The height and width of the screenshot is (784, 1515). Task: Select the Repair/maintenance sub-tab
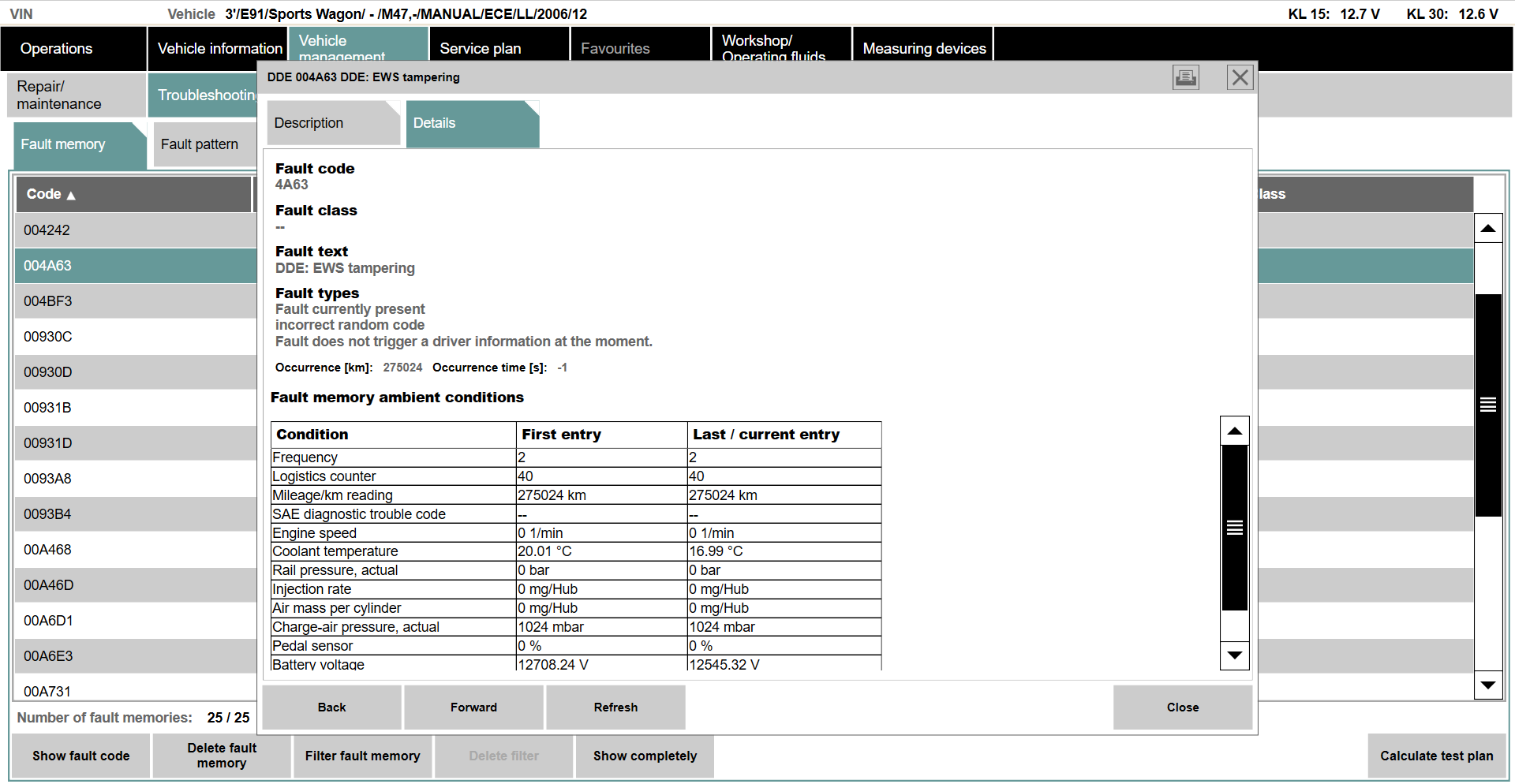77,95
